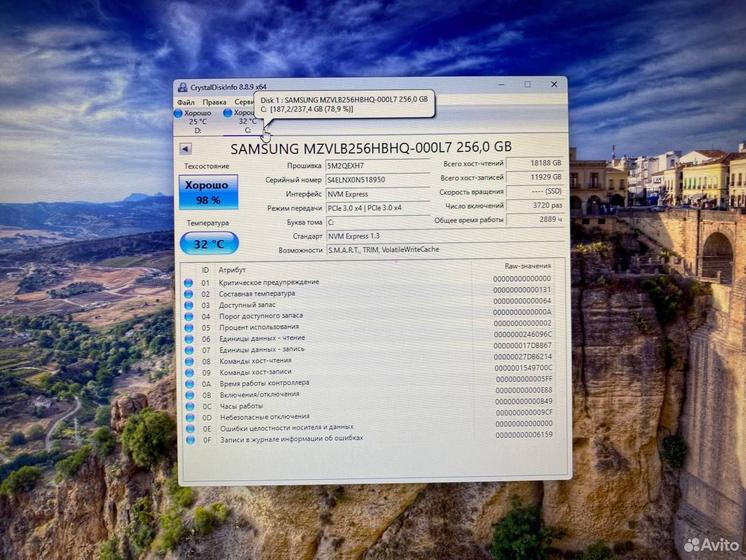
Task: Click raw value 0000000246096C
Action: tap(522, 334)
